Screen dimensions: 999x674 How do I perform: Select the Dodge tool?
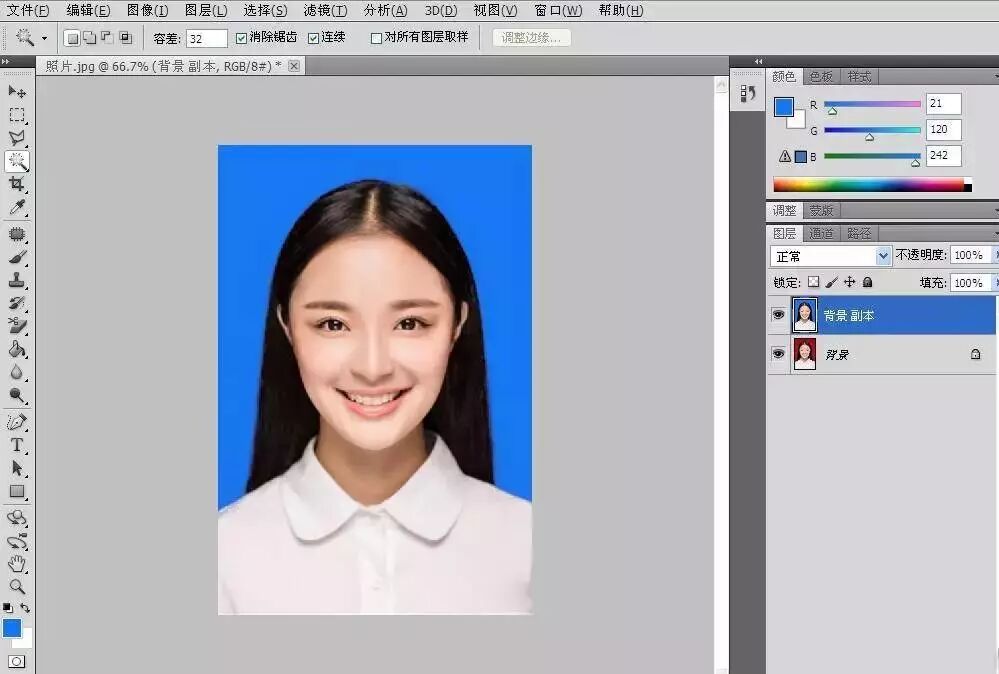17,395
